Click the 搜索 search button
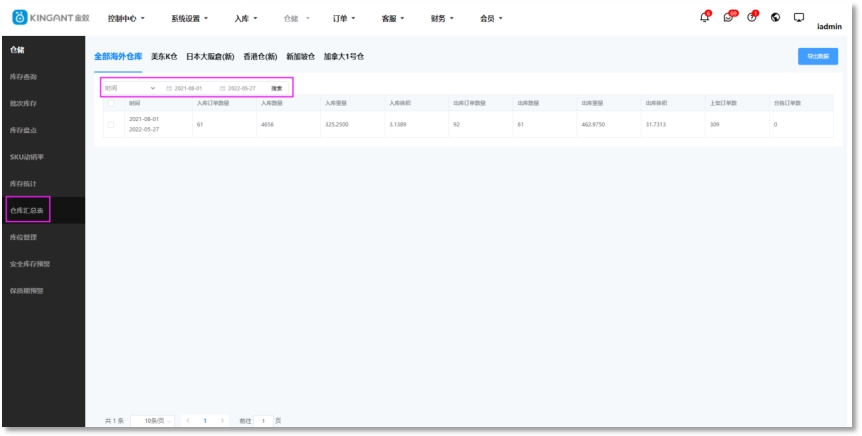862x436 pixels. point(277,88)
